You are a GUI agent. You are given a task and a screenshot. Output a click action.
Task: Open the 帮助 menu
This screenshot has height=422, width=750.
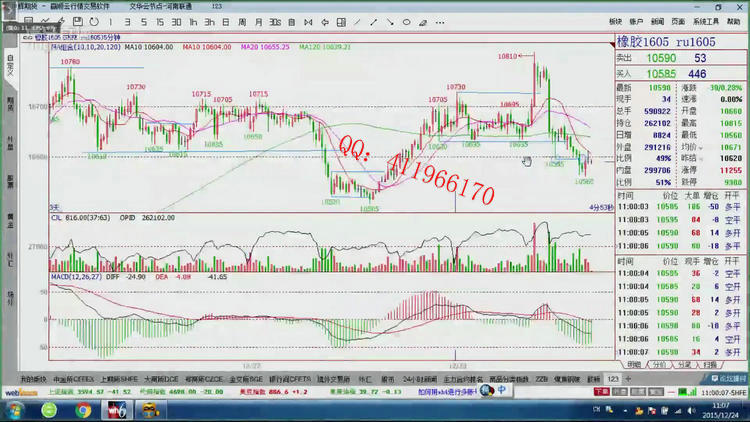click(x=733, y=22)
